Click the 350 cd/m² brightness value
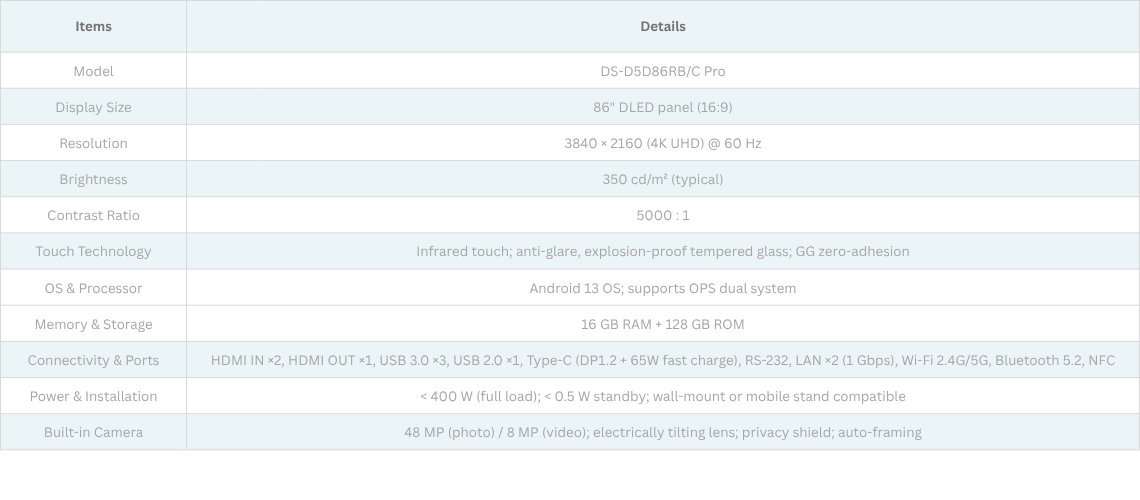This screenshot has width=1140, height=500. tap(662, 179)
